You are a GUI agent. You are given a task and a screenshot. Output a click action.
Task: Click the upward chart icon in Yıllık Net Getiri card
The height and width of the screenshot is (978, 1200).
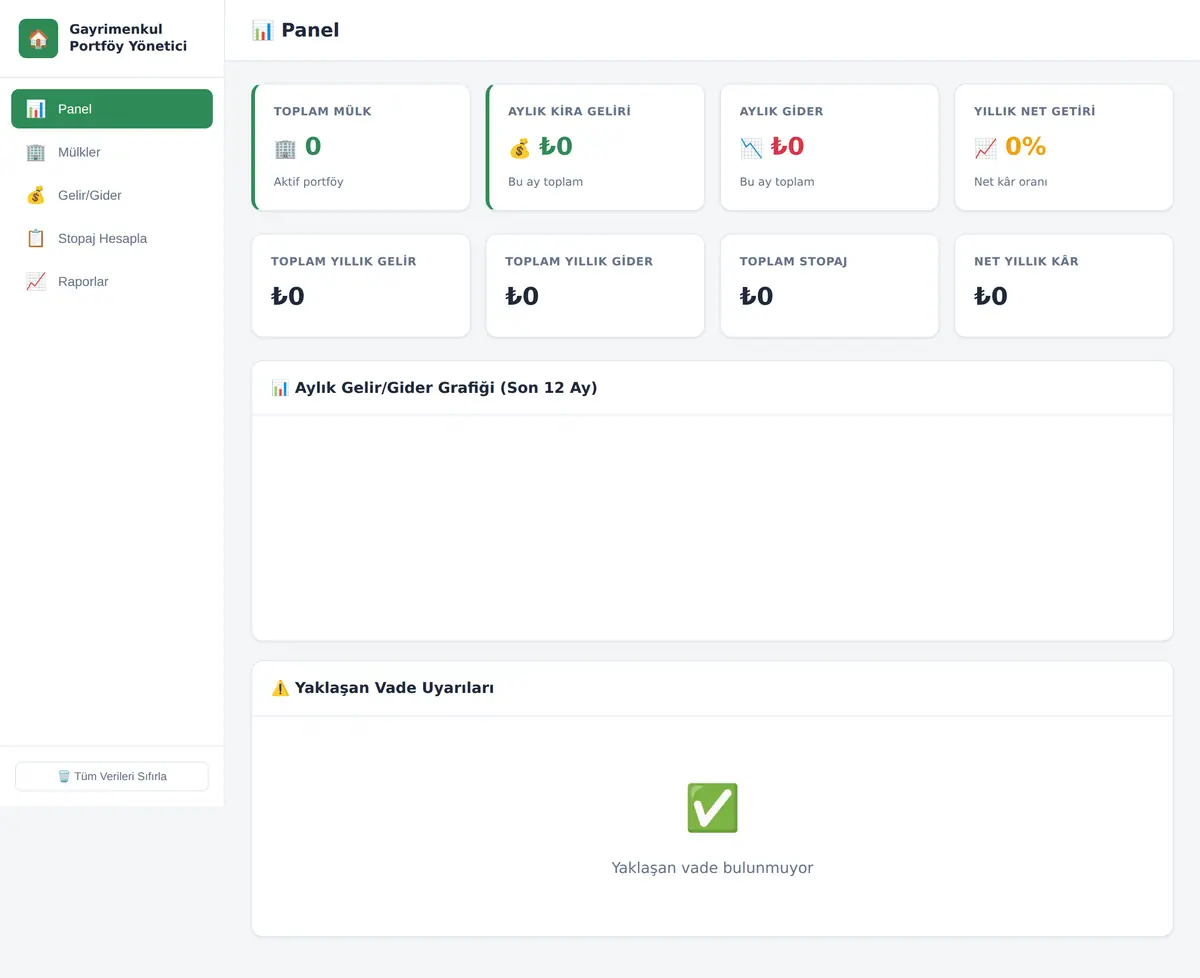(x=985, y=148)
